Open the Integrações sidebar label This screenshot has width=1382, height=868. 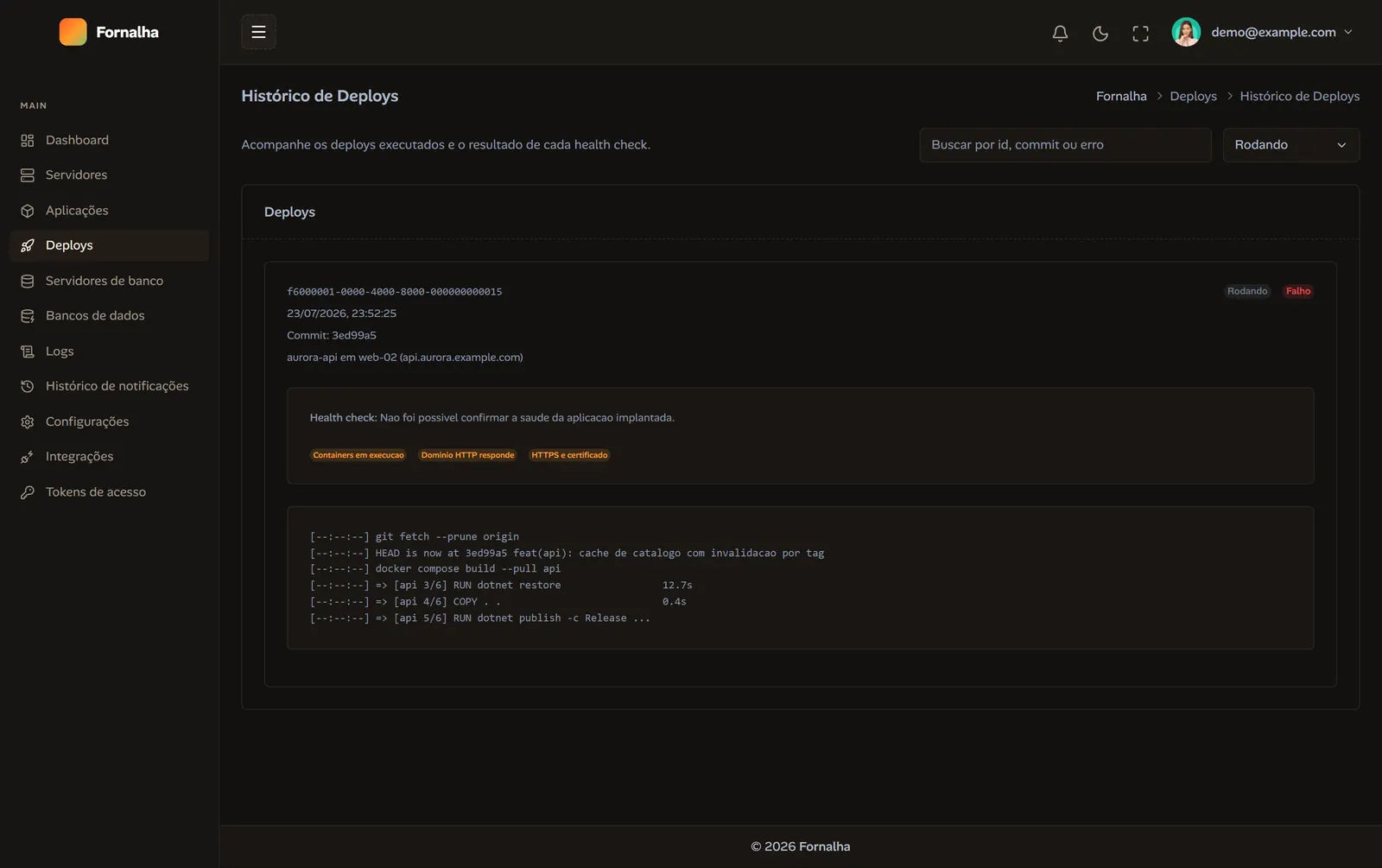click(79, 456)
